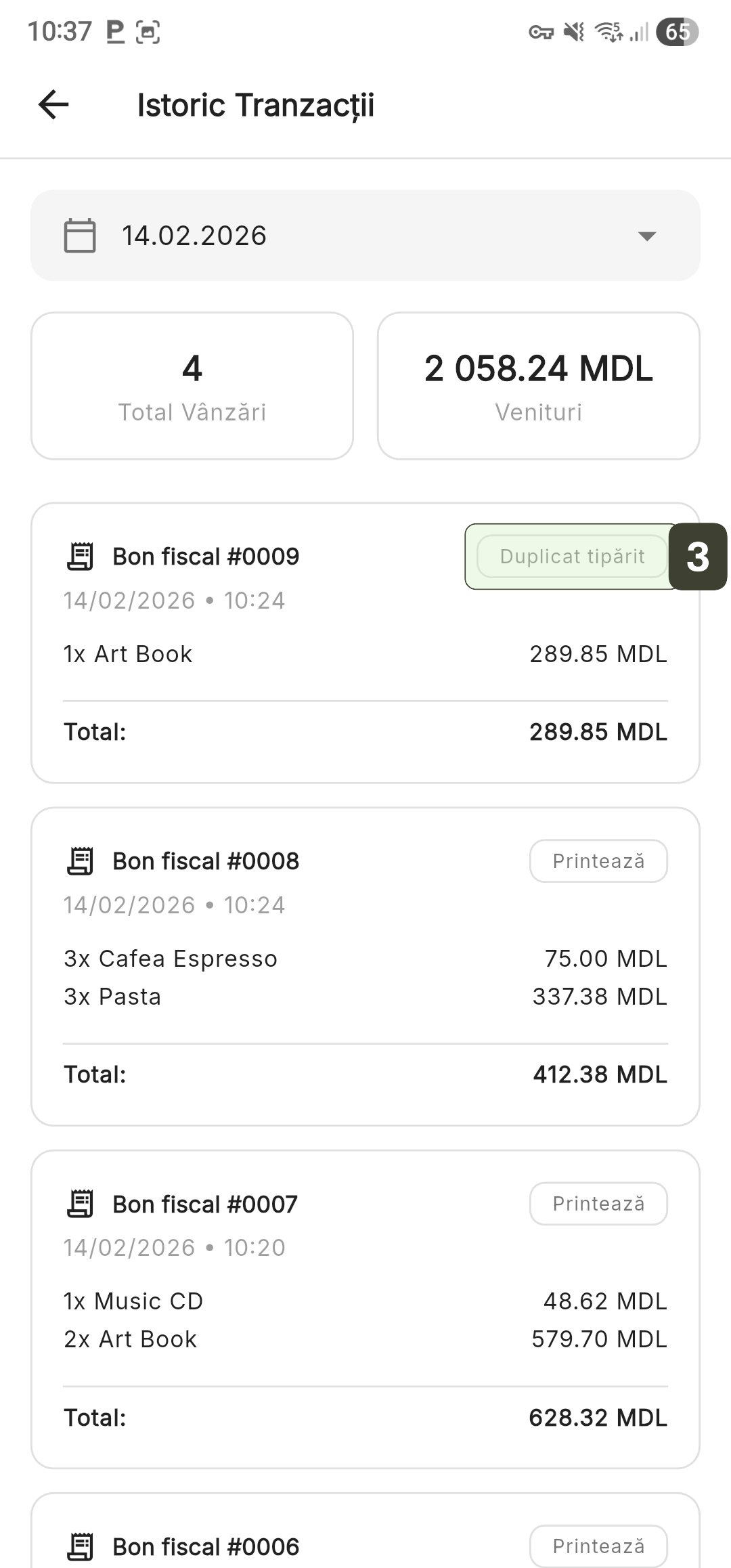Tap receipt icon for Bon fiscal #0006

(81, 1547)
